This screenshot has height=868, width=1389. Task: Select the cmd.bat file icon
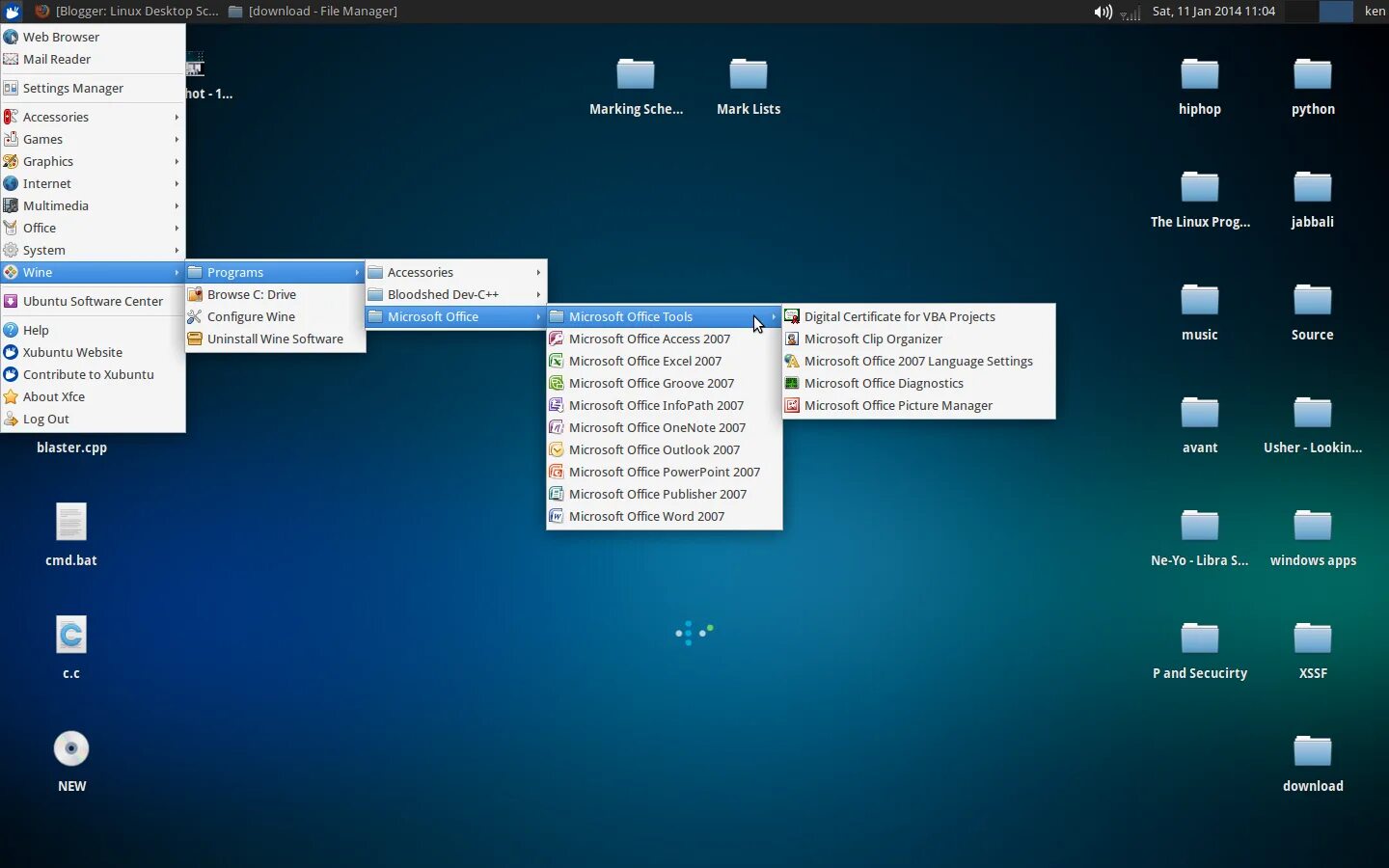71,523
